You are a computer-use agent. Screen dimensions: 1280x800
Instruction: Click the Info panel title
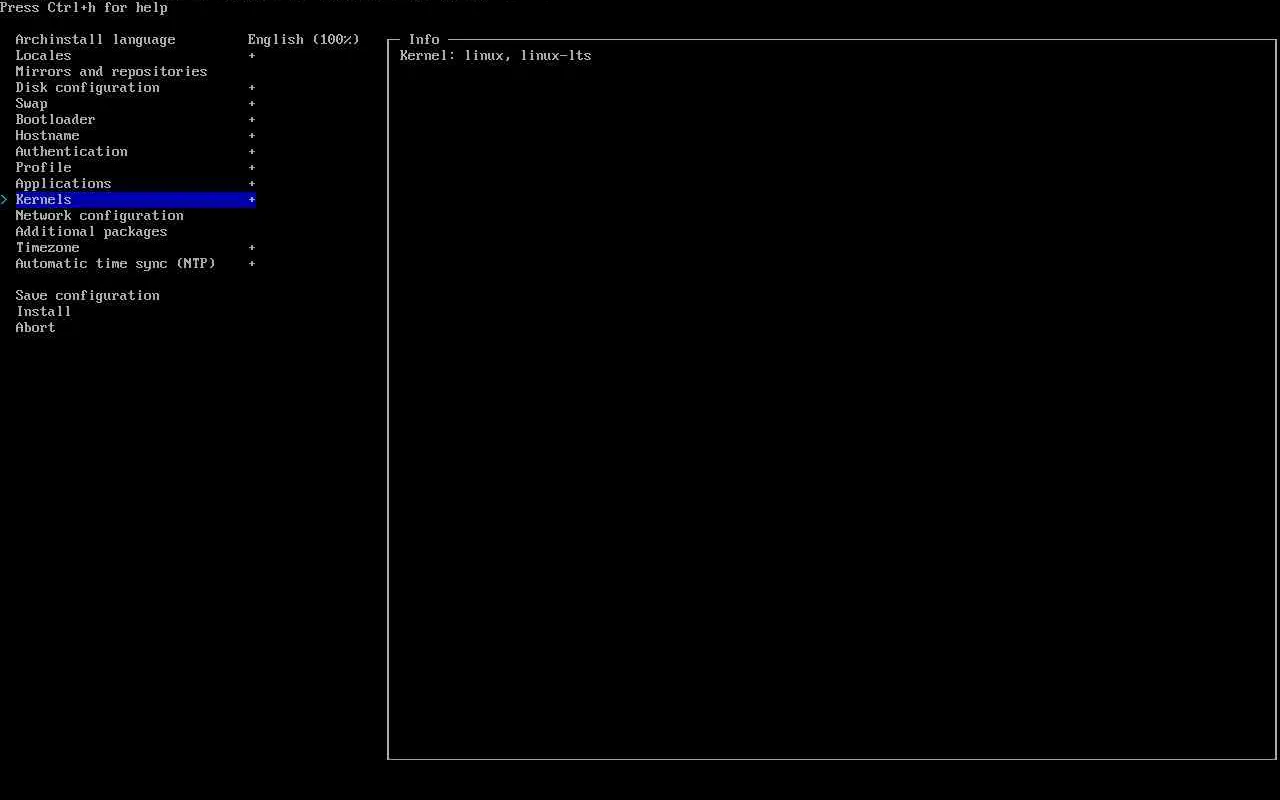tap(423, 39)
